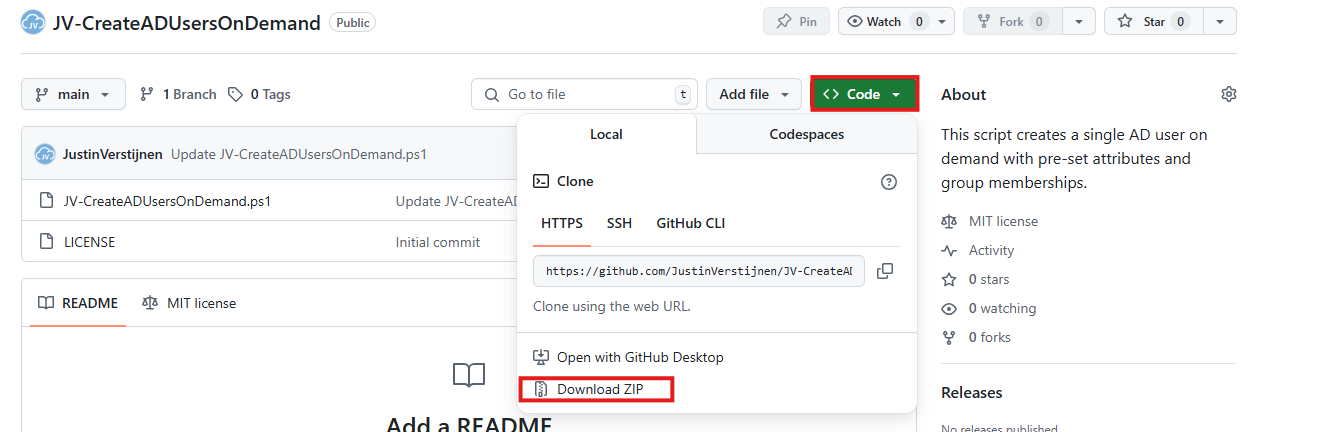Toggle the green Code dropdown button
Screen dimensions: 1326x432
[864, 94]
